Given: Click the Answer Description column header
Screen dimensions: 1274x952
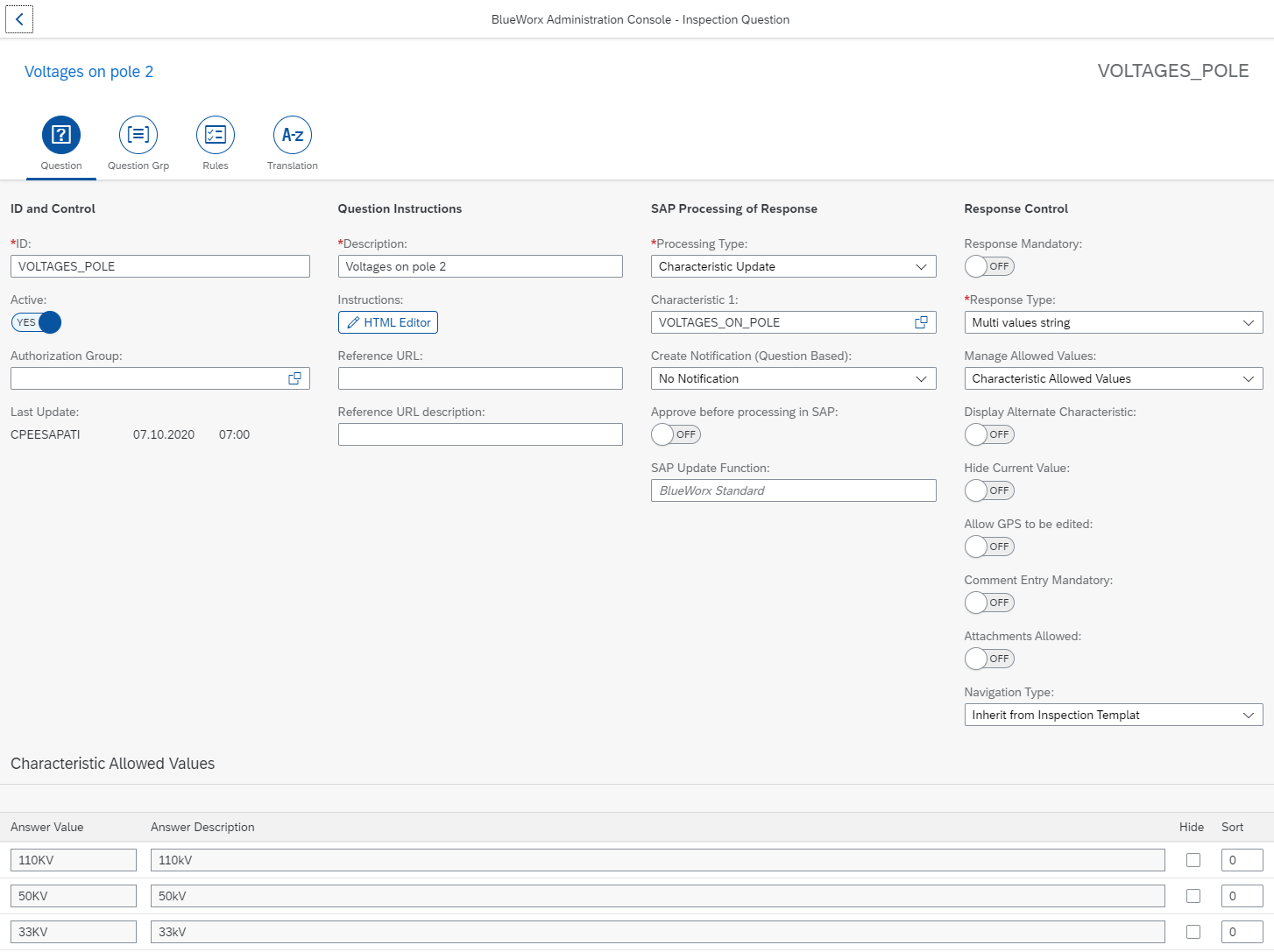Looking at the screenshot, I should point(202,827).
